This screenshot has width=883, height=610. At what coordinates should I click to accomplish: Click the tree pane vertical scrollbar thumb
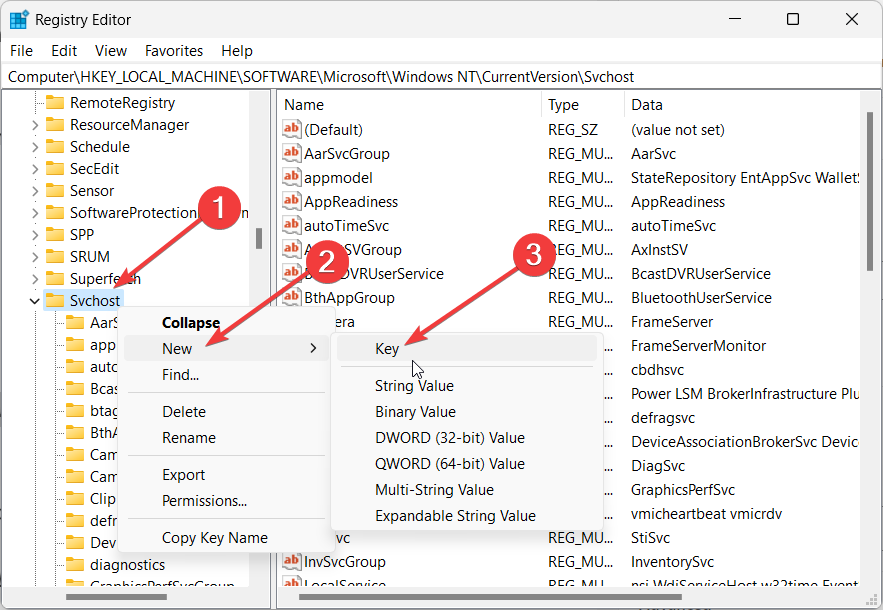pyautogui.click(x=258, y=238)
